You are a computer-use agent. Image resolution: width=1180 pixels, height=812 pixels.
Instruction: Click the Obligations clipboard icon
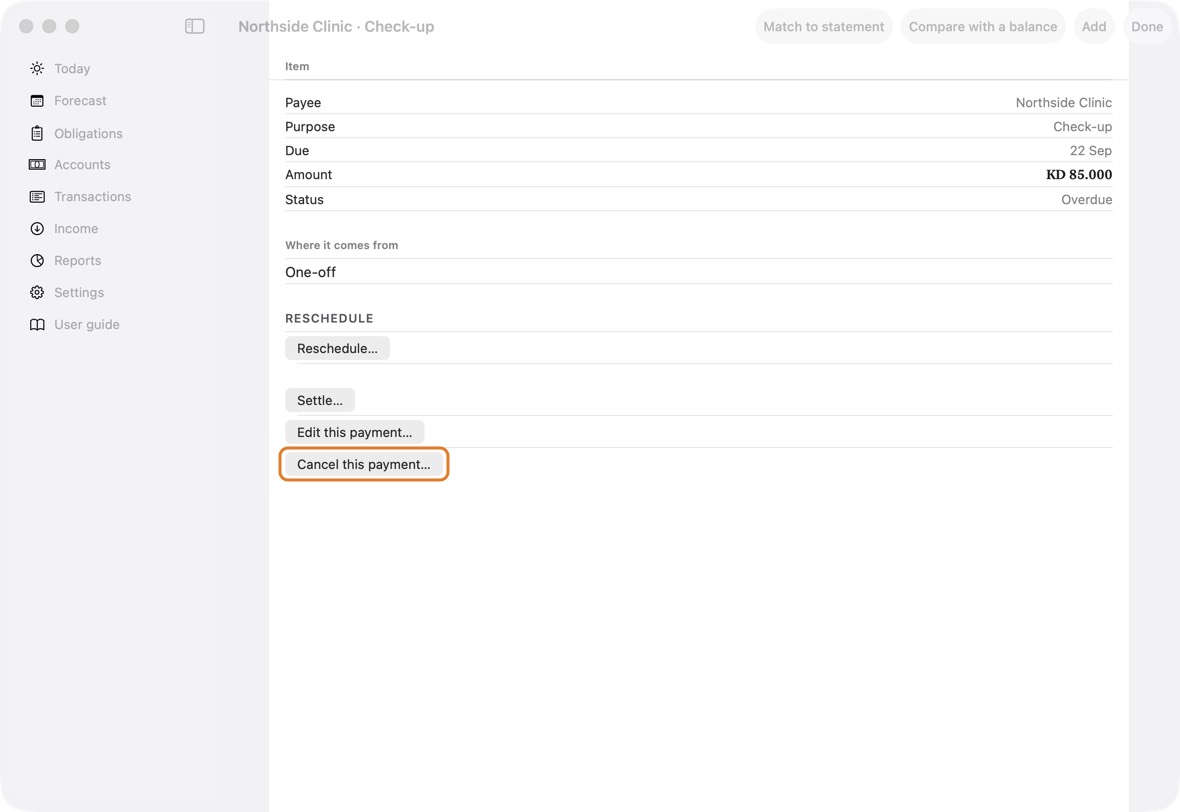pos(37,133)
